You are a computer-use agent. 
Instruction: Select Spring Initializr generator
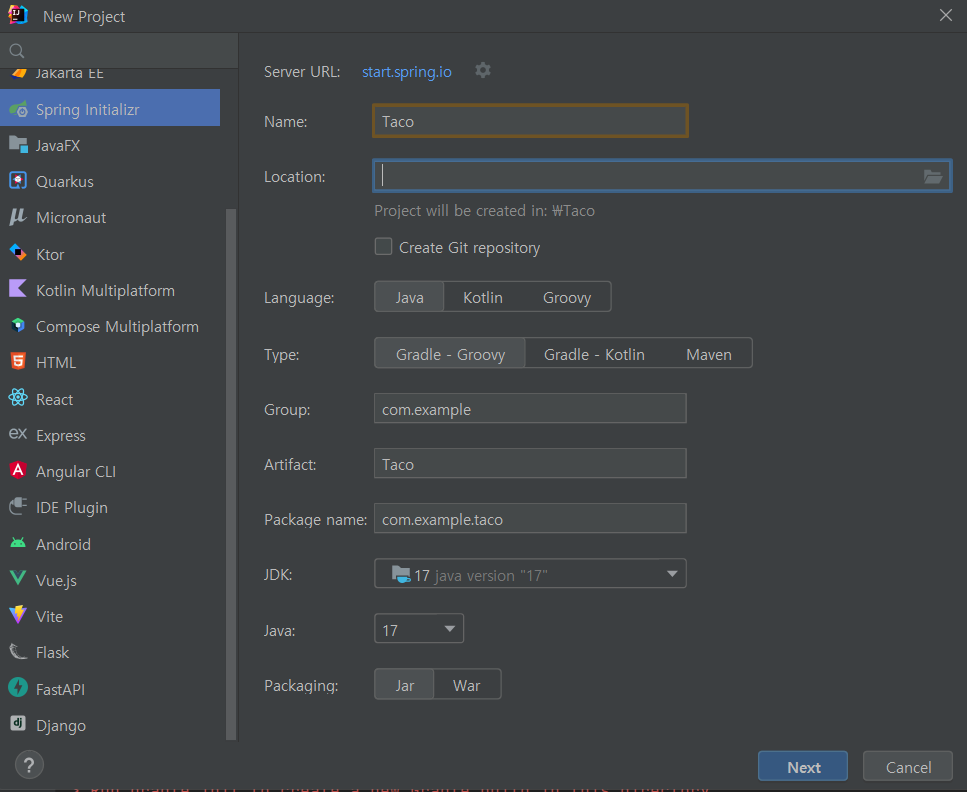(110, 108)
